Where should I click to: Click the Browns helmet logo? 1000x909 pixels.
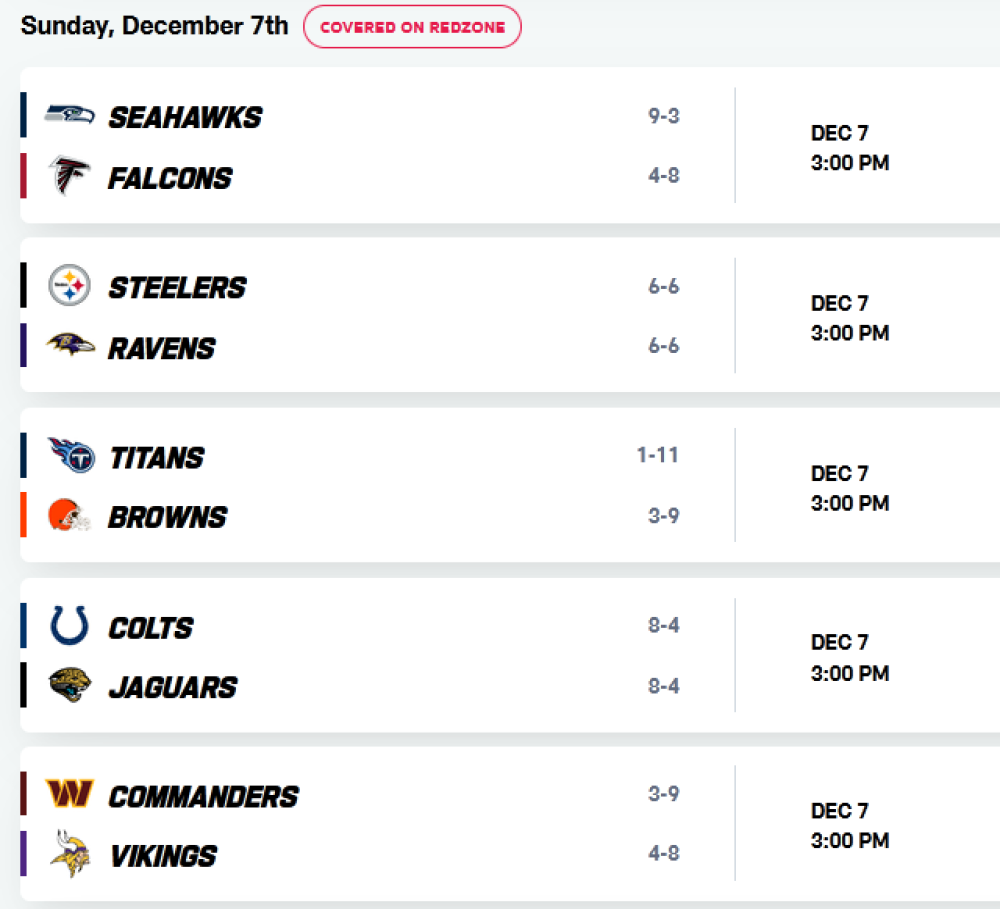[70, 515]
